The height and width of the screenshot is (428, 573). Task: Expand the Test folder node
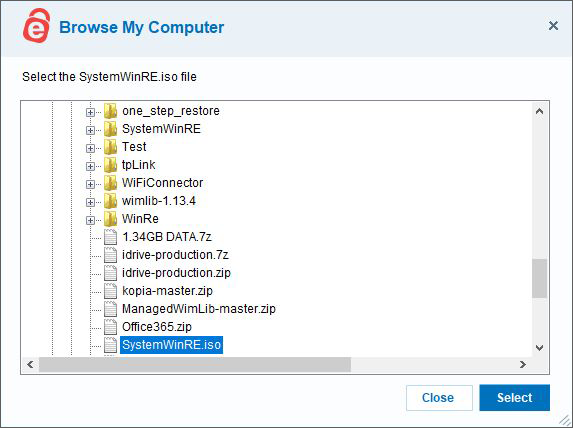(90, 148)
